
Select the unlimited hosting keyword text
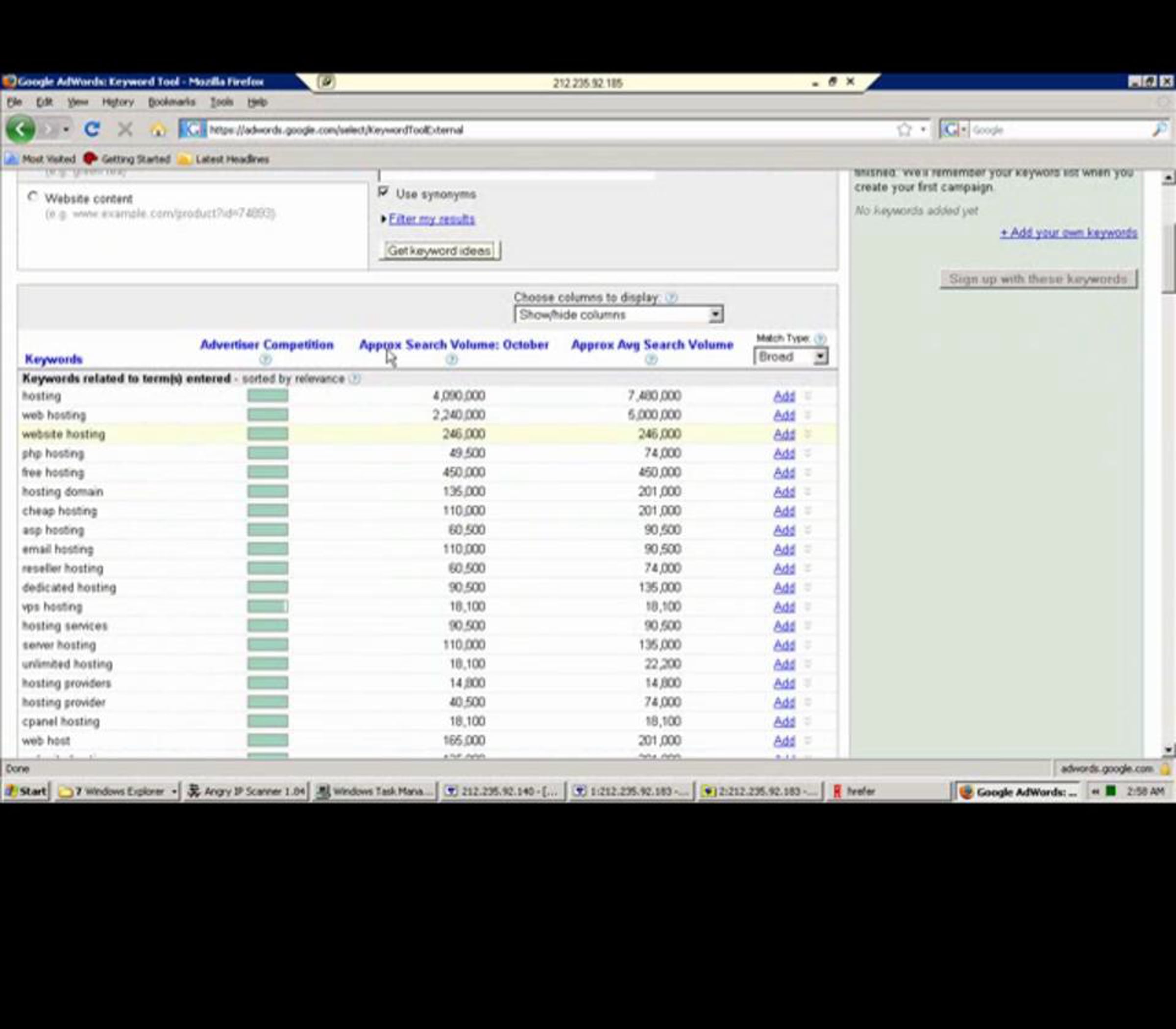tap(67, 664)
